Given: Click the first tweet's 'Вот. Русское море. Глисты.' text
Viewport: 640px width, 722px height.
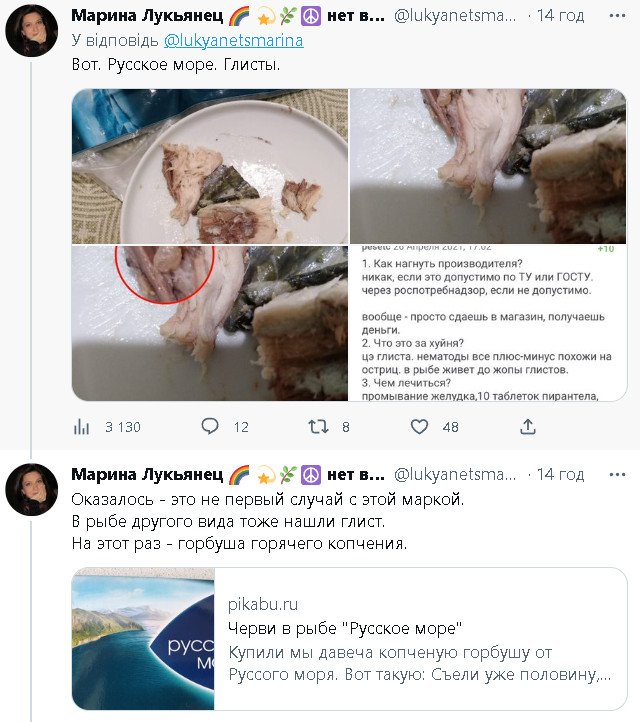Looking at the screenshot, I should (x=176, y=63).
